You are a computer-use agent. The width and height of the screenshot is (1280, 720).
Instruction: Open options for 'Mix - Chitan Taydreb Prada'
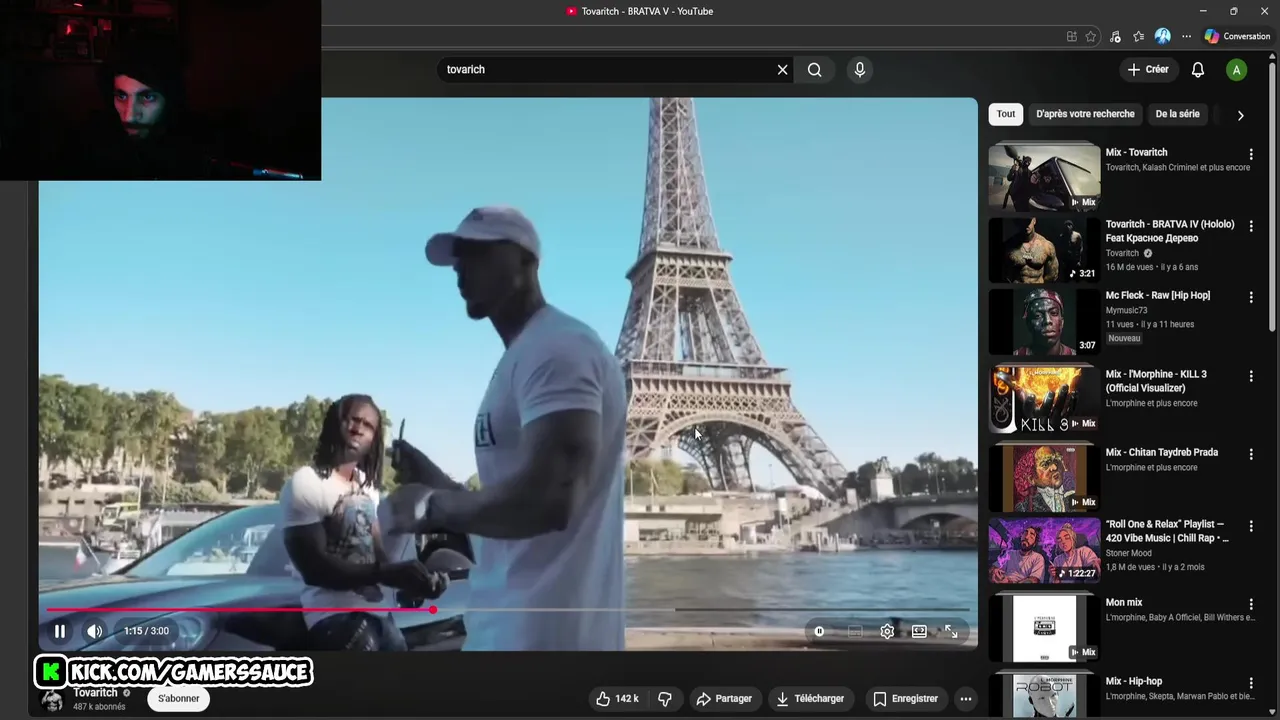click(1251, 454)
